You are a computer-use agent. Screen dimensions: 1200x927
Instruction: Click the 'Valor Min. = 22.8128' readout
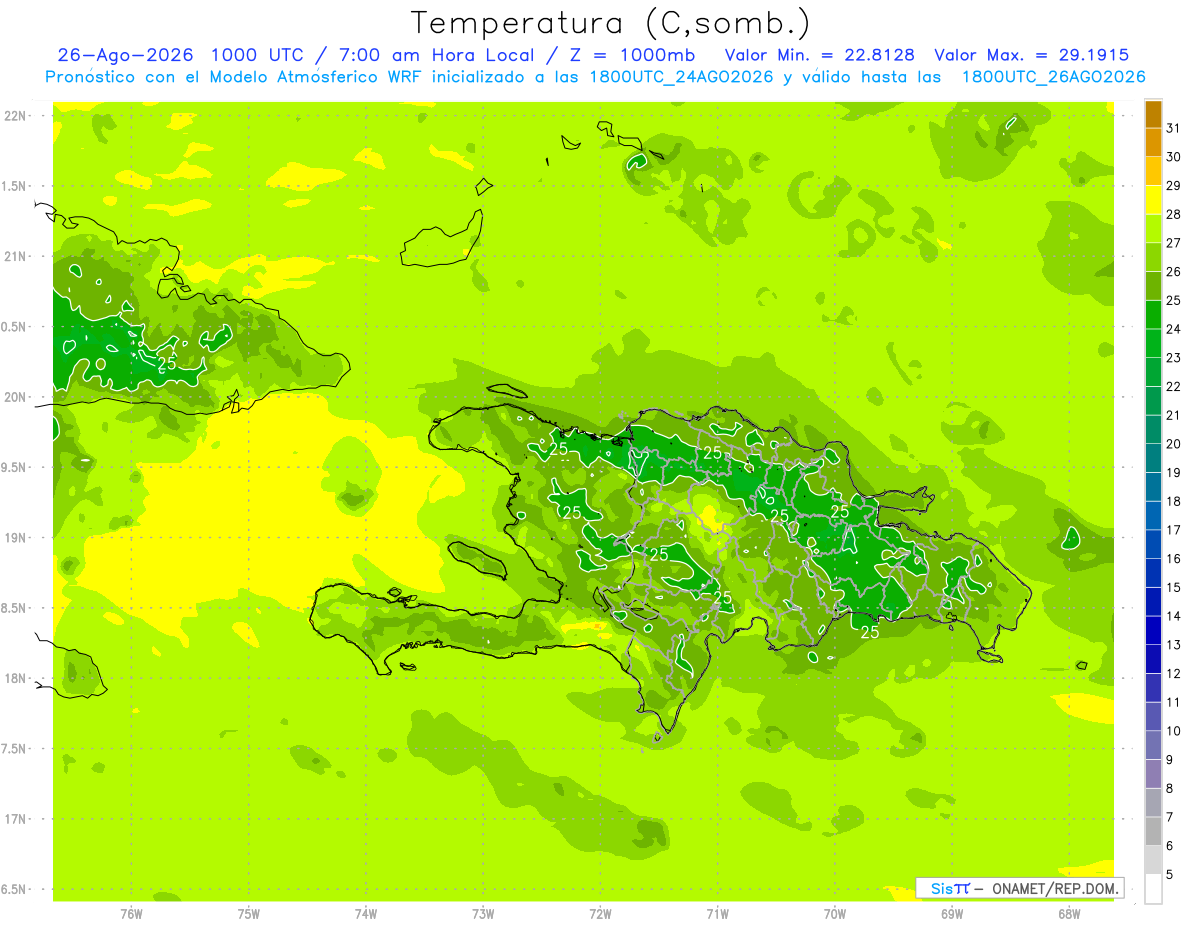(820, 55)
